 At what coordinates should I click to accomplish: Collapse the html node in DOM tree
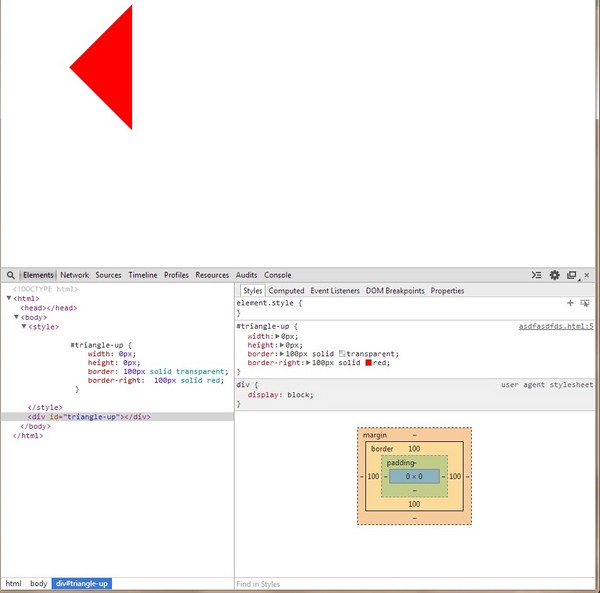click(x=9, y=298)
